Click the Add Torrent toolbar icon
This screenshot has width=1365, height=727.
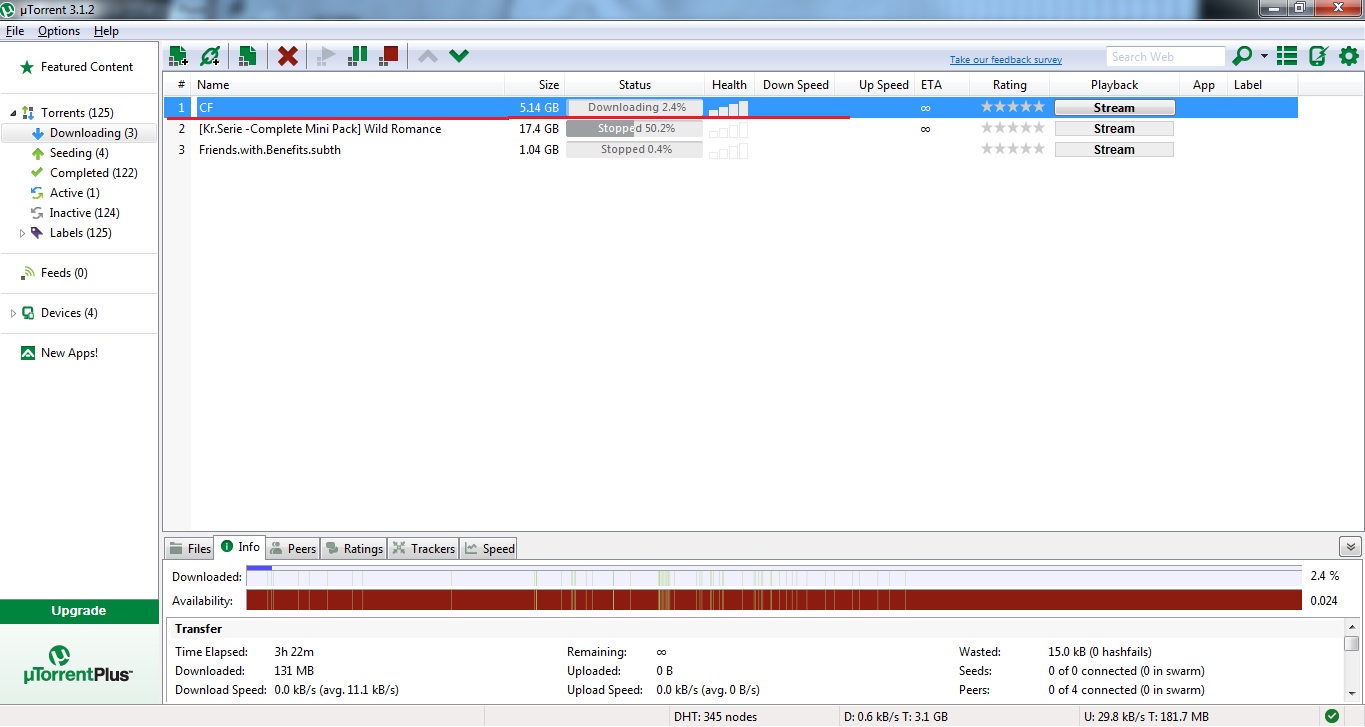pos(178,56)
